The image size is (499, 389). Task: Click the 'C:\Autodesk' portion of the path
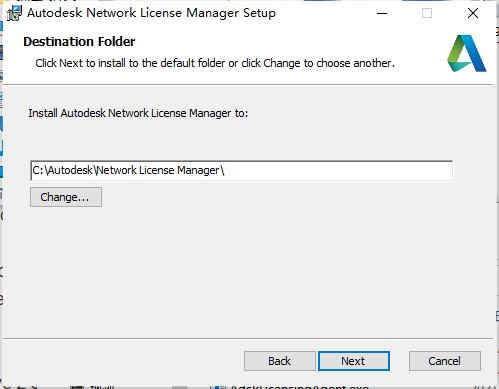62,170
